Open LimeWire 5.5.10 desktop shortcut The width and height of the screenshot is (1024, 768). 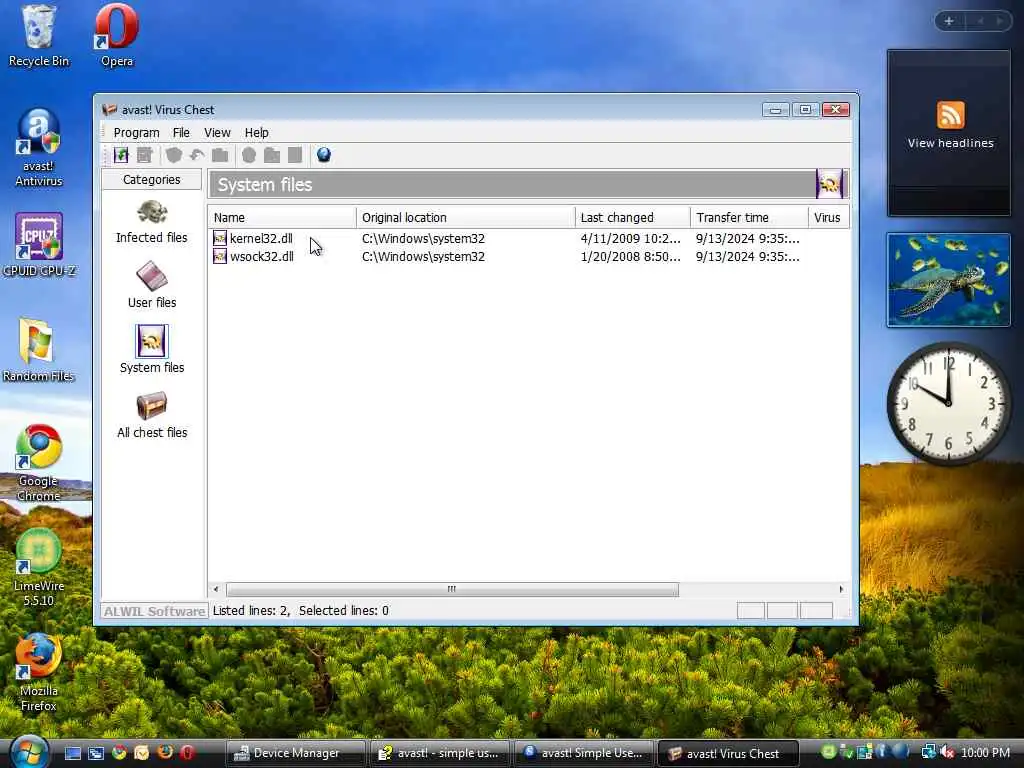(39, 568)
